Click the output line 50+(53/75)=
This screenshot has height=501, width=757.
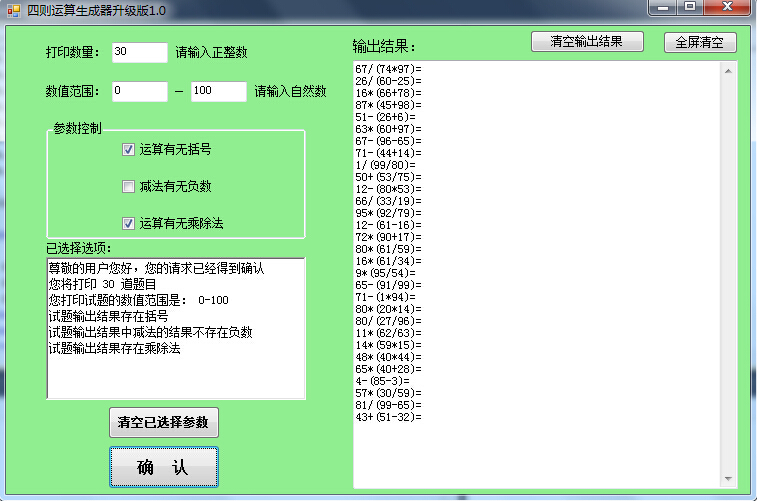[x=388, y=177]
